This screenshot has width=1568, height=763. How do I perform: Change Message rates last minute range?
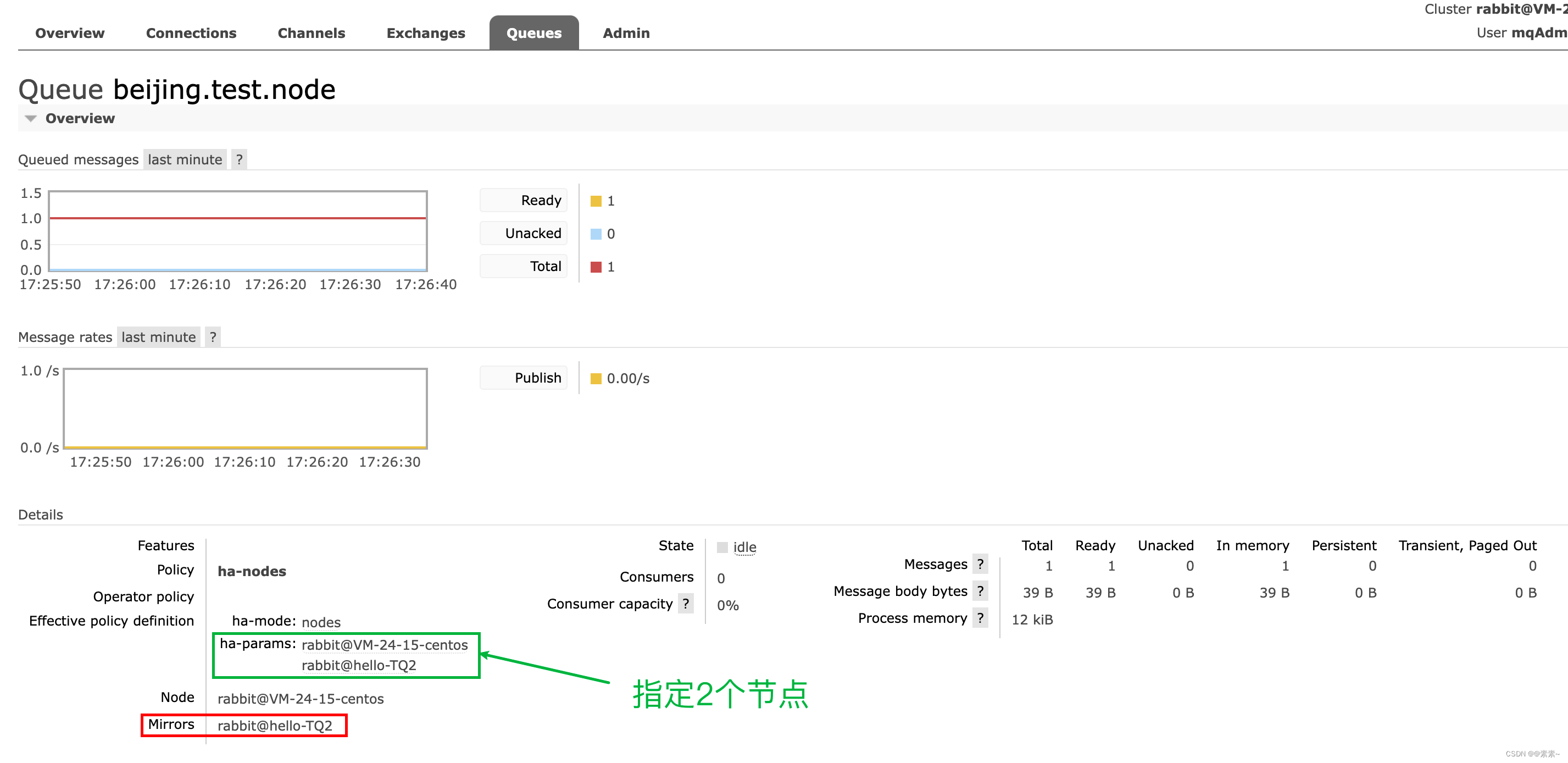coord(158,337)
